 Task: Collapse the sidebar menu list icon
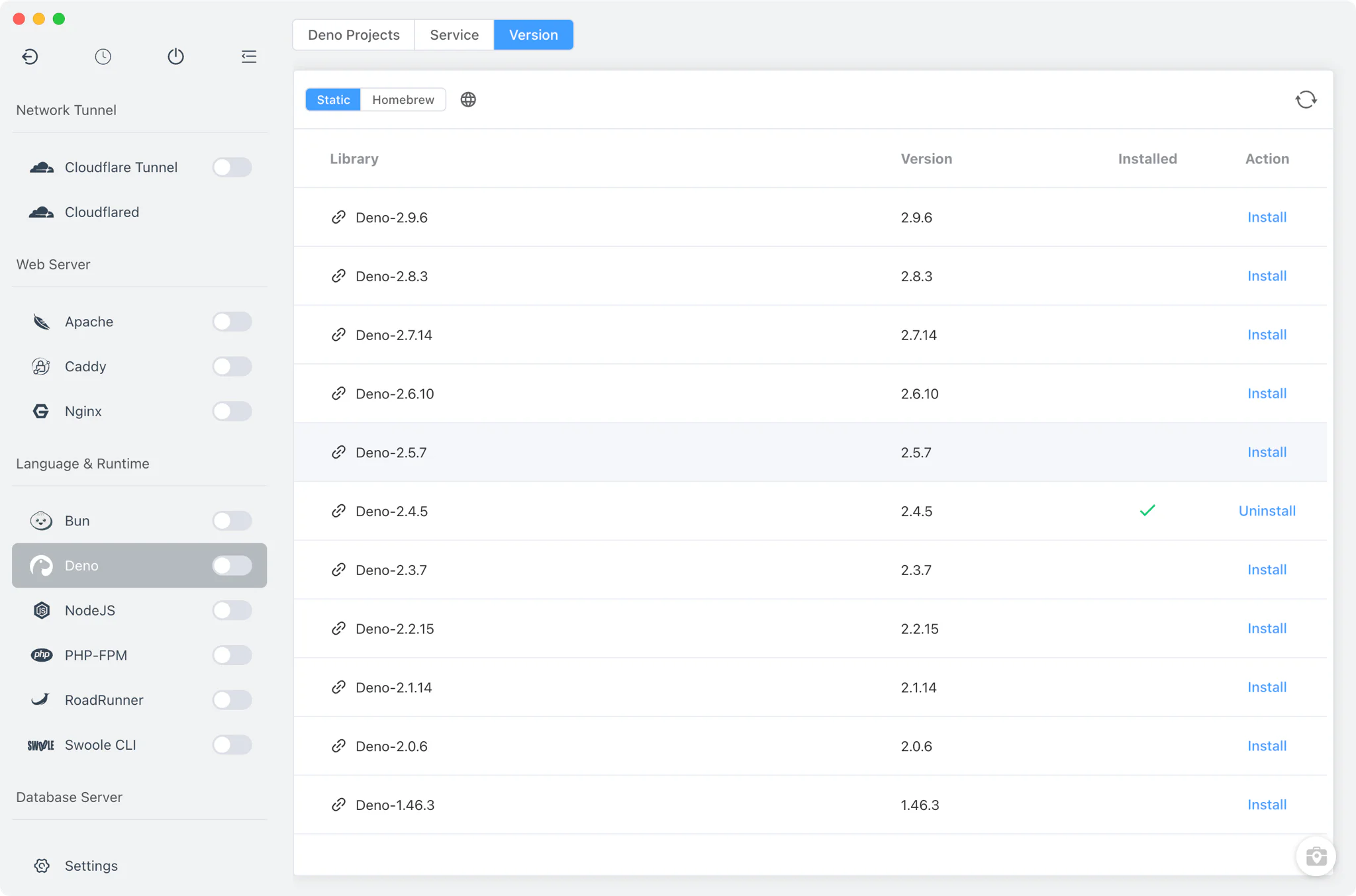click(249, 57)
